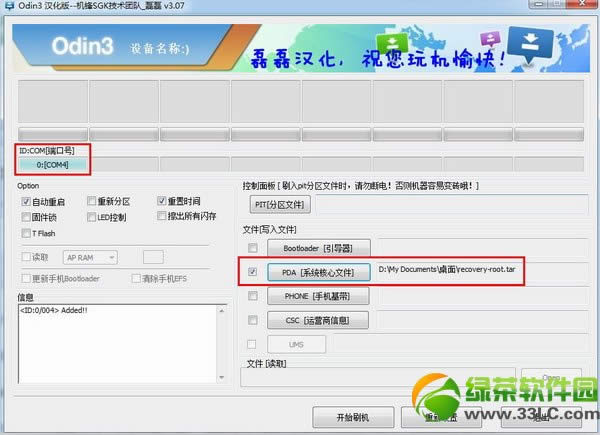Click the PIT[分区文件] button
The width and height of the screenshot is (600, 435).
pyautogui.click(x=280, y=205)
